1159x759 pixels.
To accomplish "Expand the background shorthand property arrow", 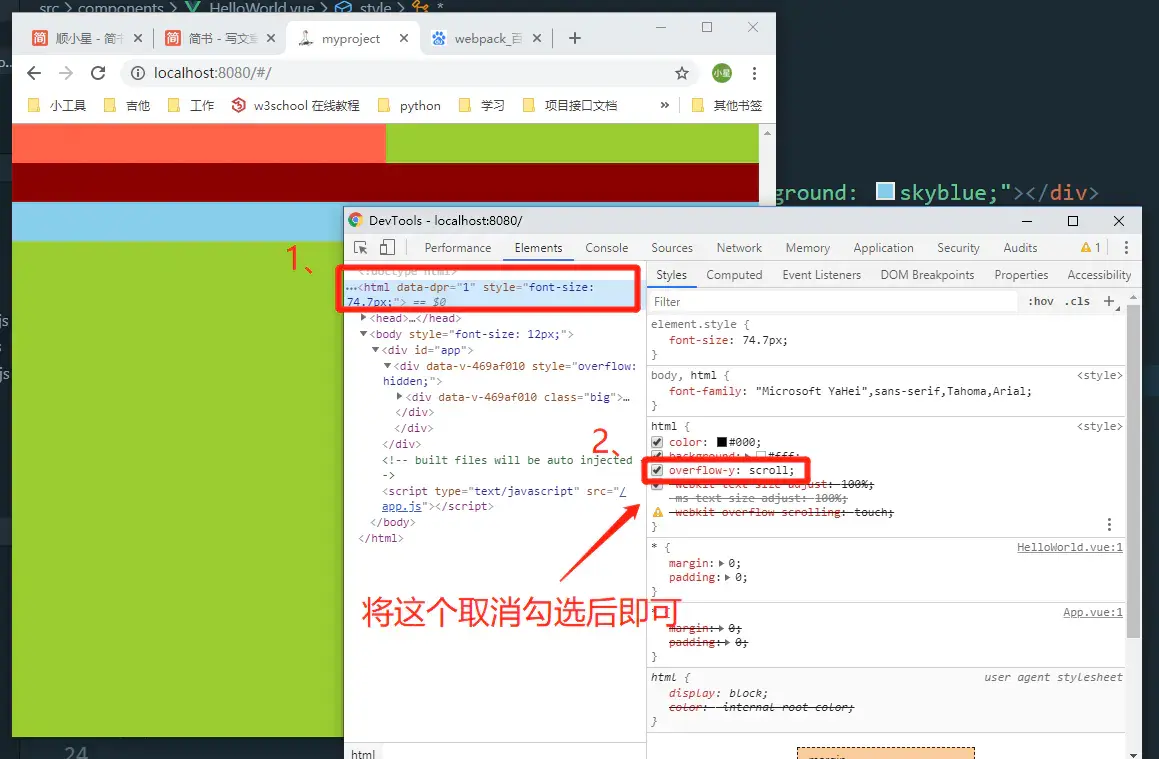I will coord(747,456).
